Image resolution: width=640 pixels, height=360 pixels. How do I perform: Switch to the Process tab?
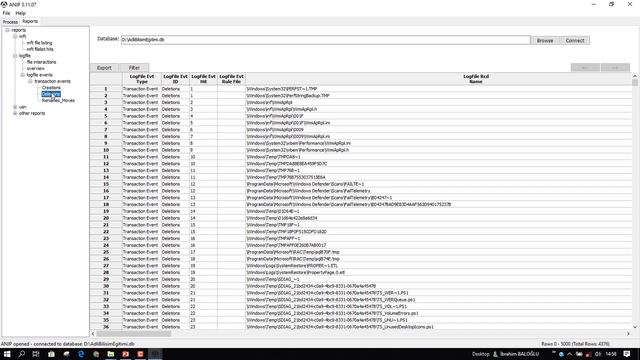coord(10,22)
